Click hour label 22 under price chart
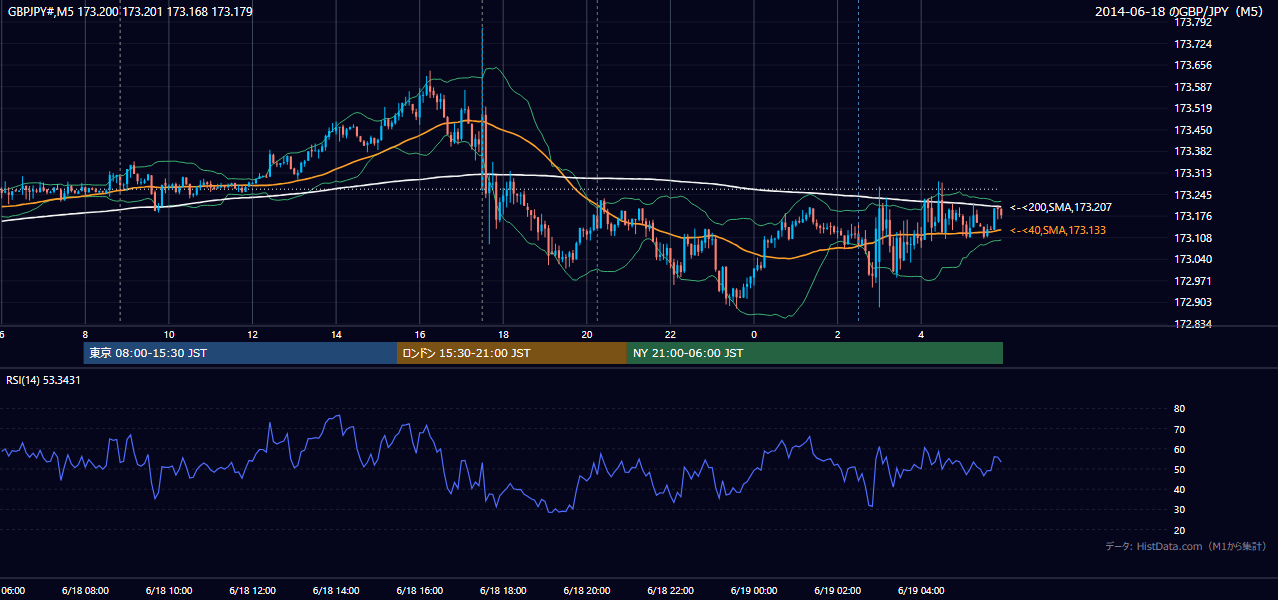 click(670, 335)
